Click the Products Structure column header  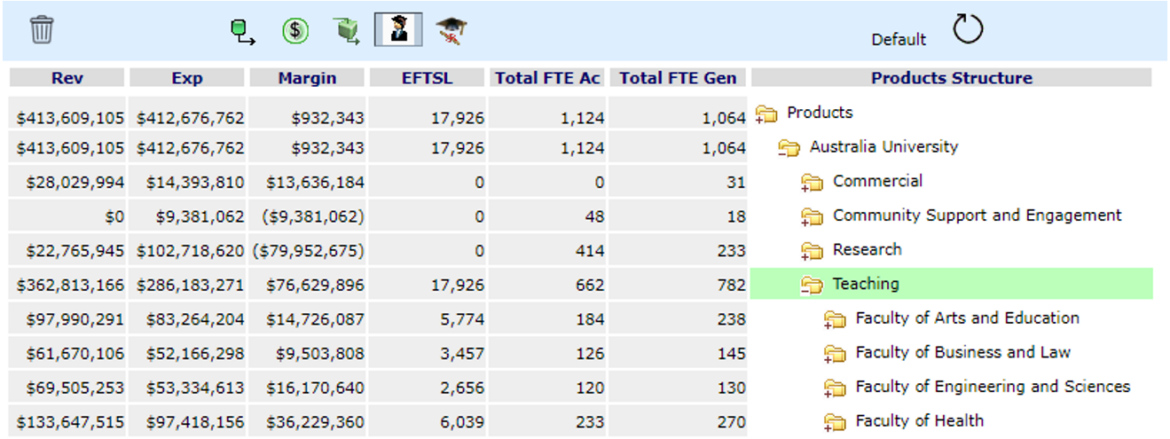tap(951, 78)
